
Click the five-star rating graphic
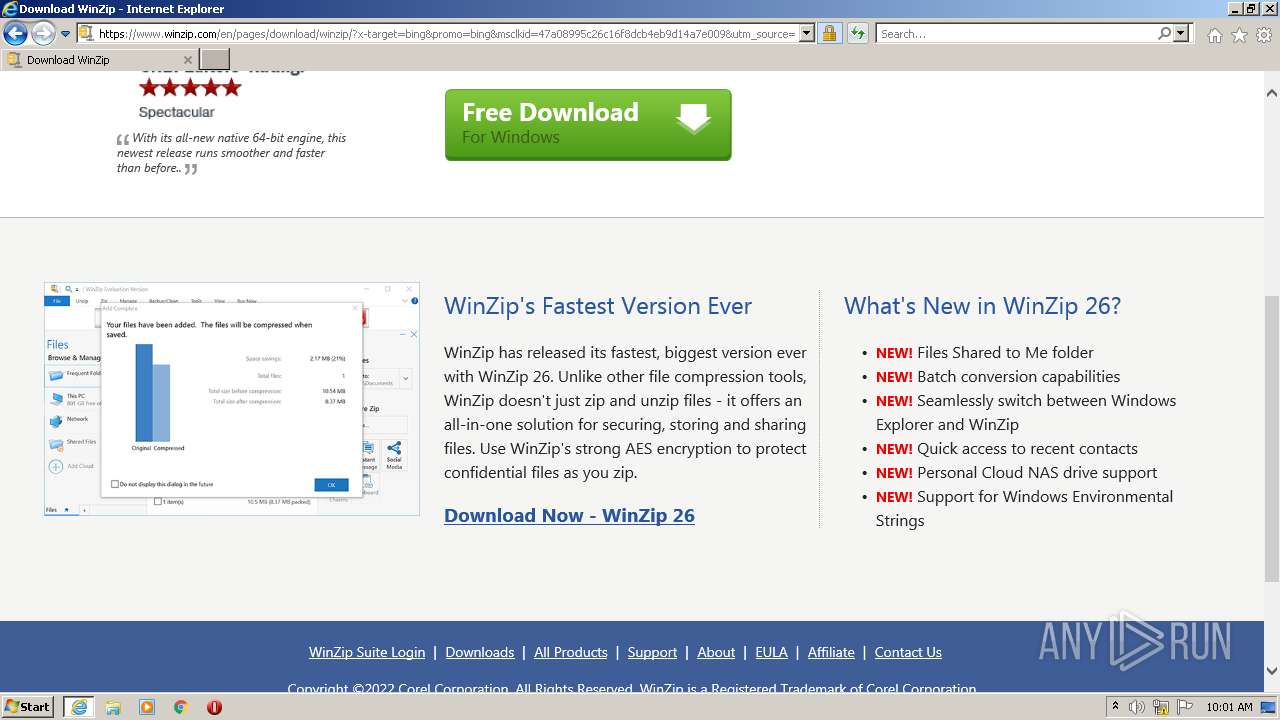coord(190,87)
